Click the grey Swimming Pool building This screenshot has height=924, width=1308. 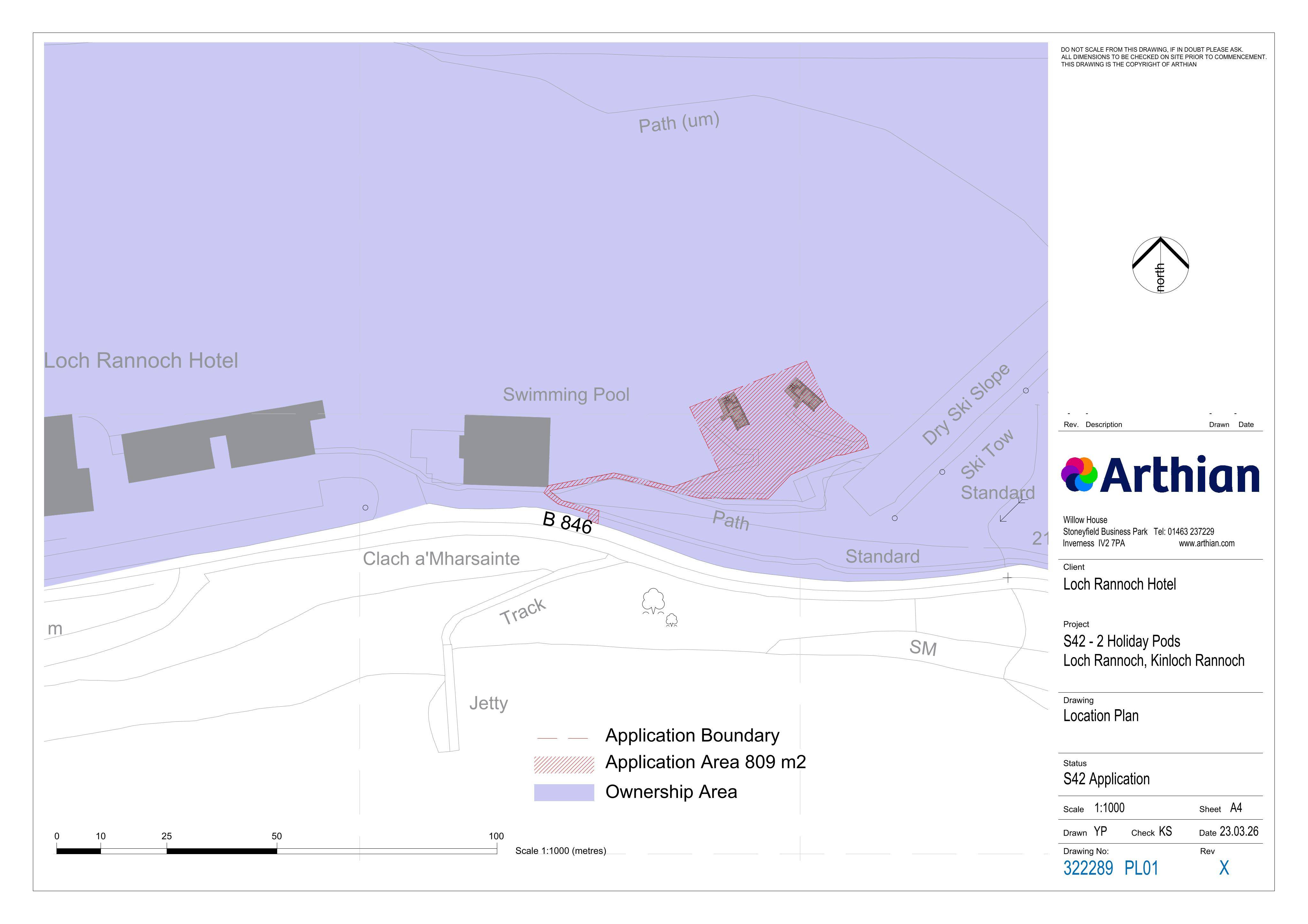tap(506, 451)
